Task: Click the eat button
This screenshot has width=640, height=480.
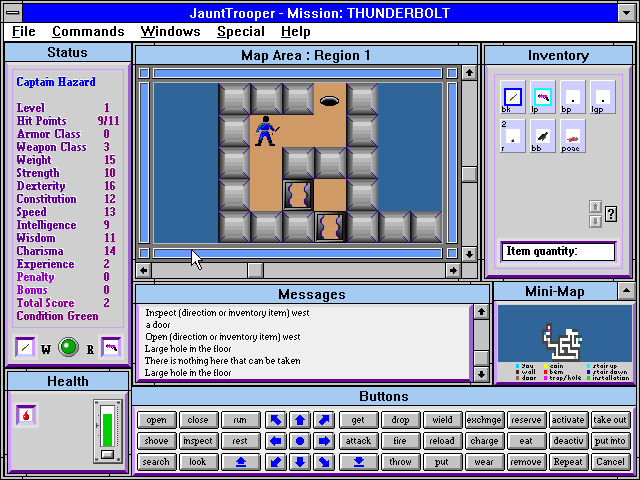Action: [526, 441]
